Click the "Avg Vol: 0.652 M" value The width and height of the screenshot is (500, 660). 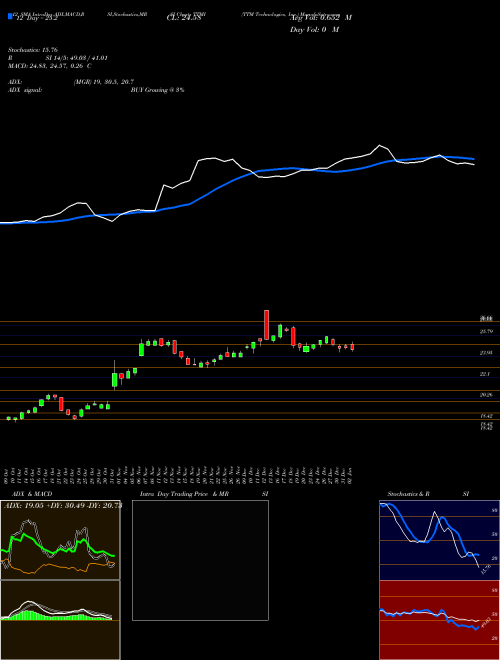click(x=321, y=18)
